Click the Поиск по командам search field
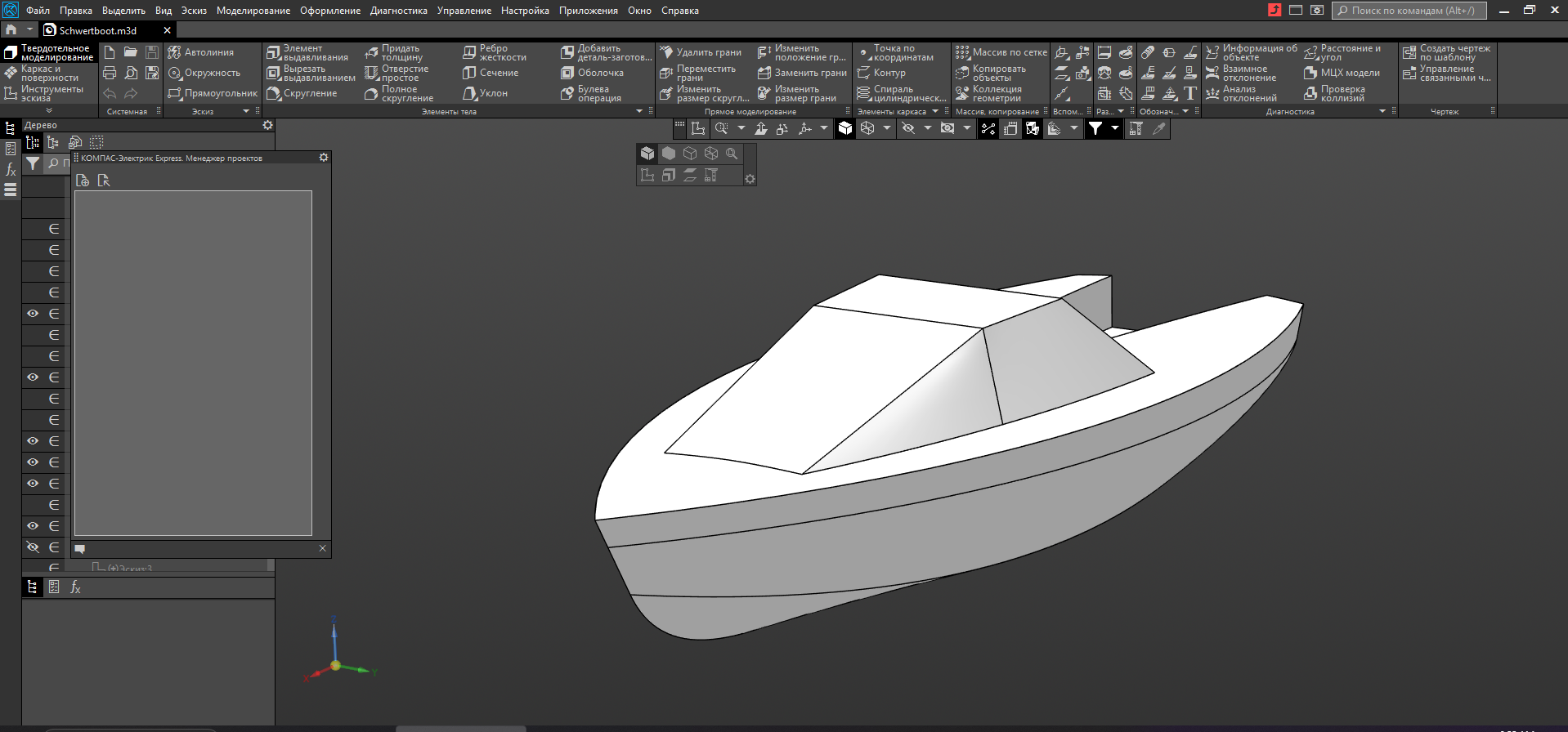1568x732 pixels. tap(1409, 11)
